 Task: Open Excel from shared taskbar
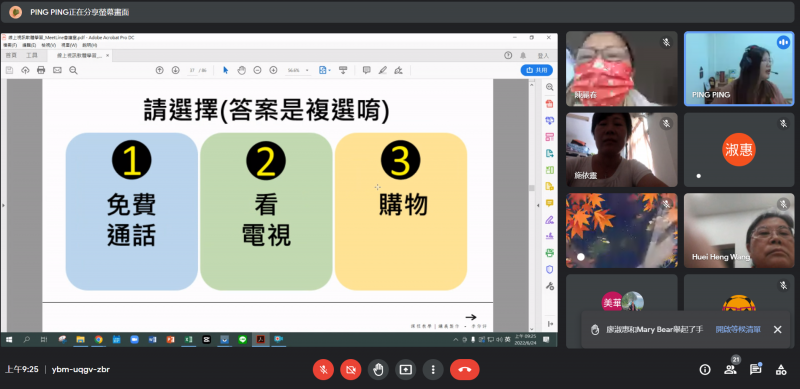pyautogui.click(x=188, y=339)
